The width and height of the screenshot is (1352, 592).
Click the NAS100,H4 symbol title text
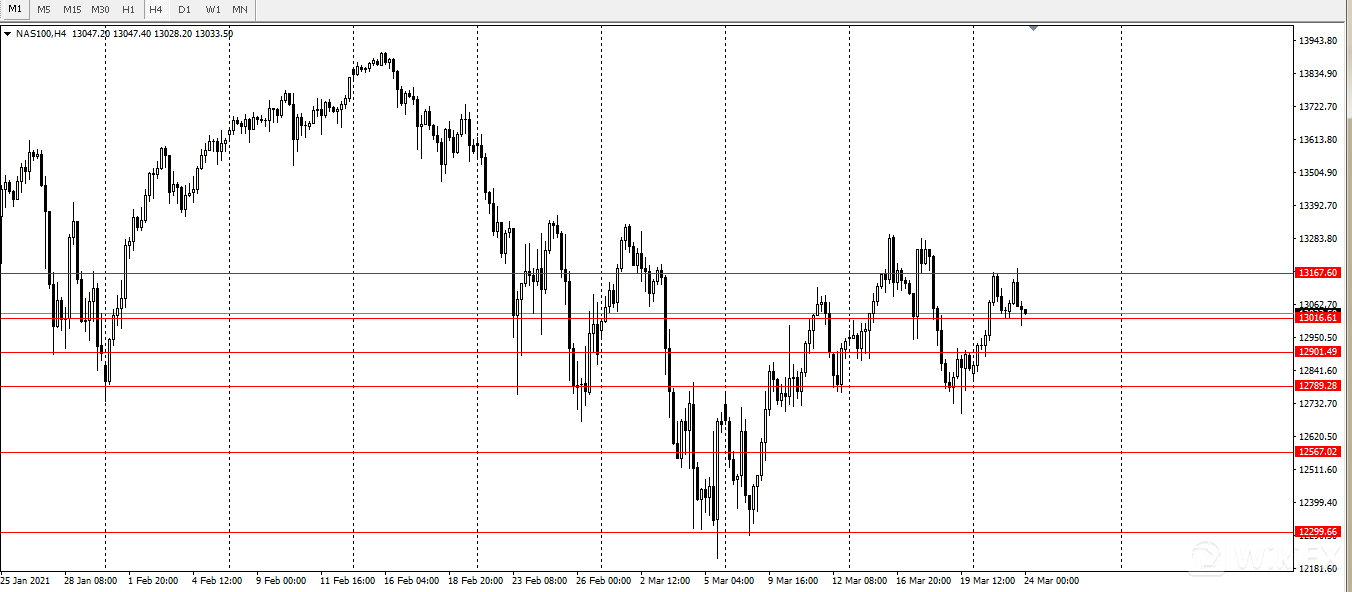coord(42,34)
